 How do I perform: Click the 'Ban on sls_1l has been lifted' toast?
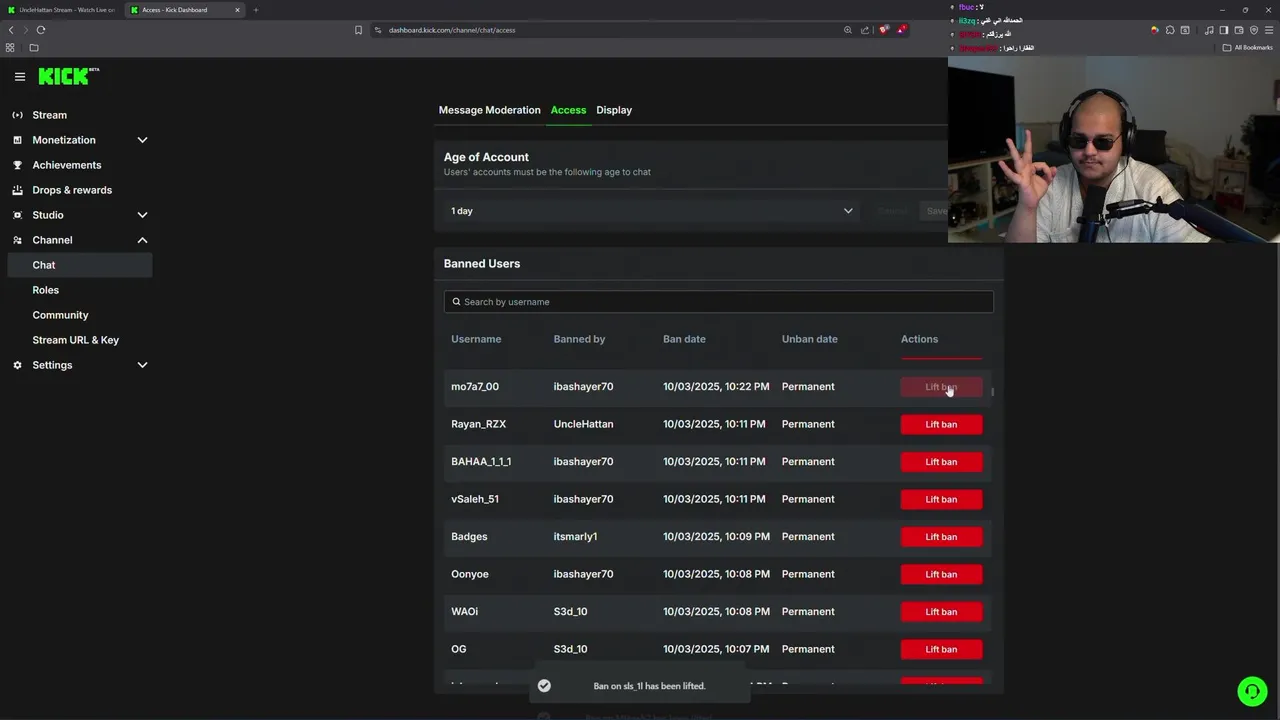pos(639,686)
